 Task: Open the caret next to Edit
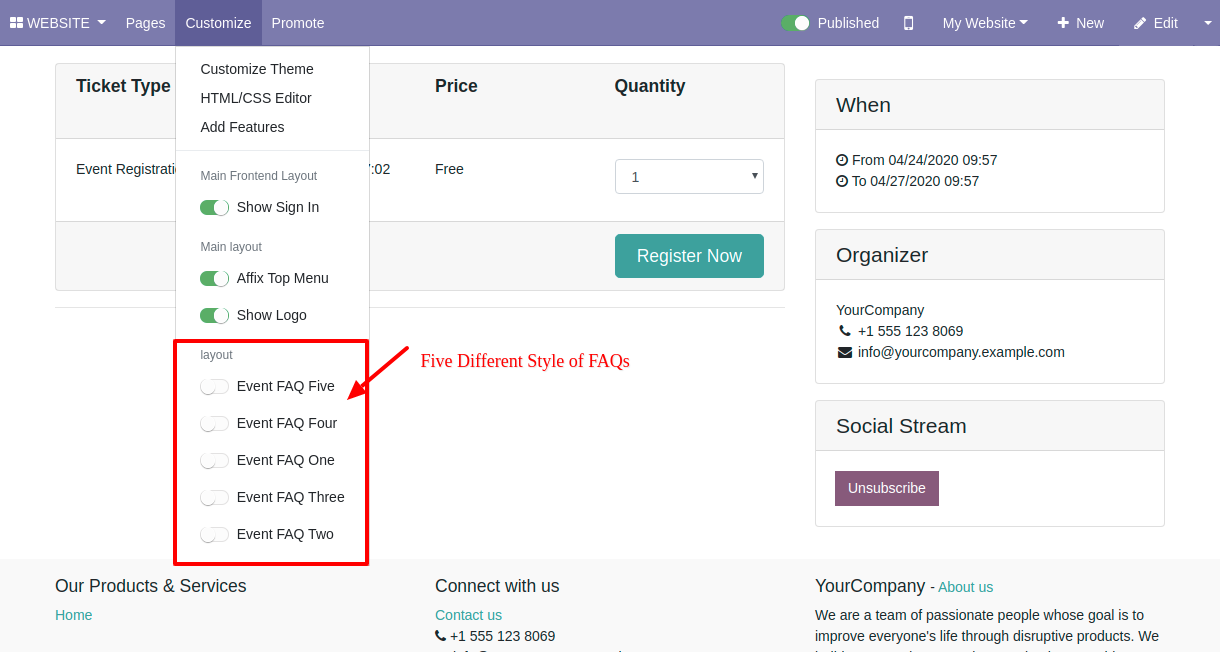pos(1207,23)
